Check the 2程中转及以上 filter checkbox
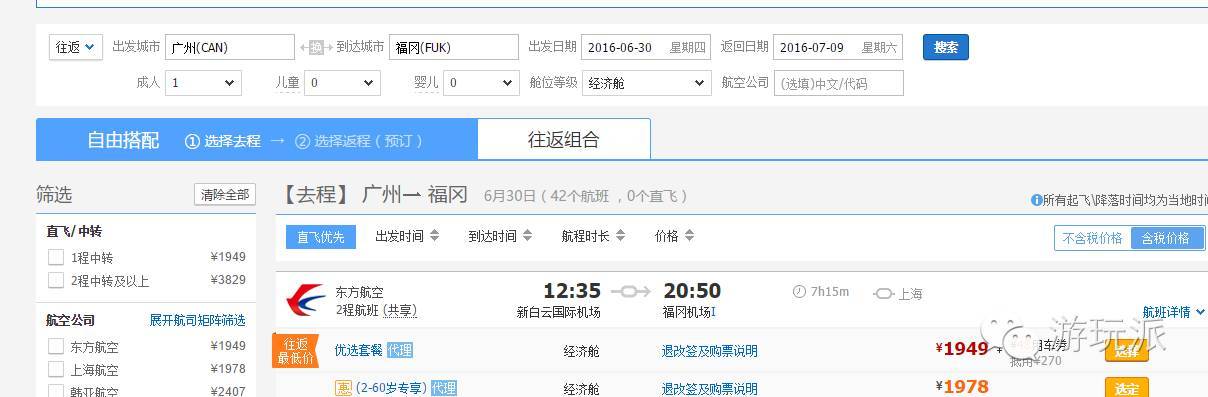 coord(56,281)
